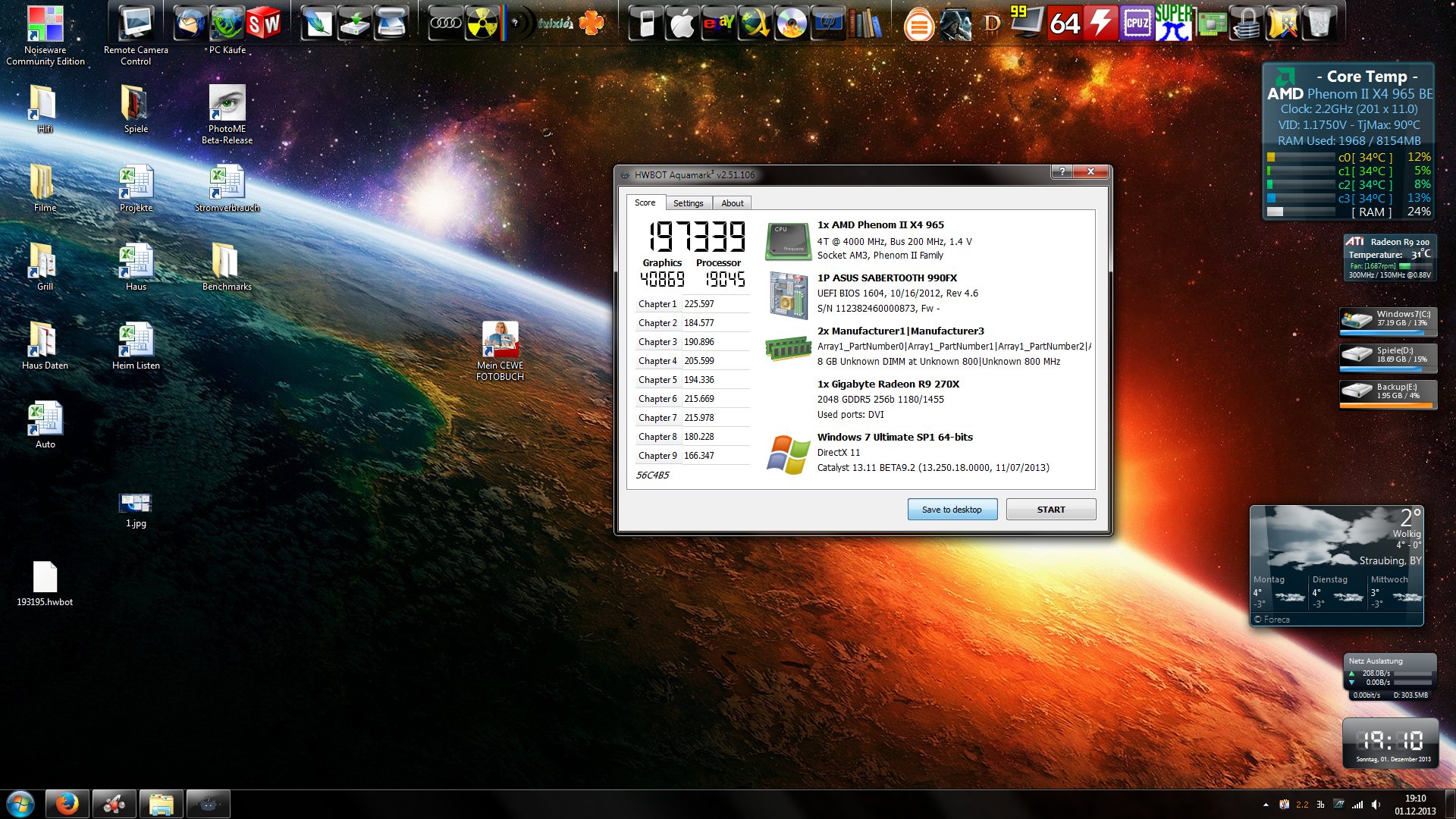Viewport: 1456px width, 819px height.
Task: Click the AMD Phenom CPU icon in Aquamark
Action: click(x=788, y=241)
